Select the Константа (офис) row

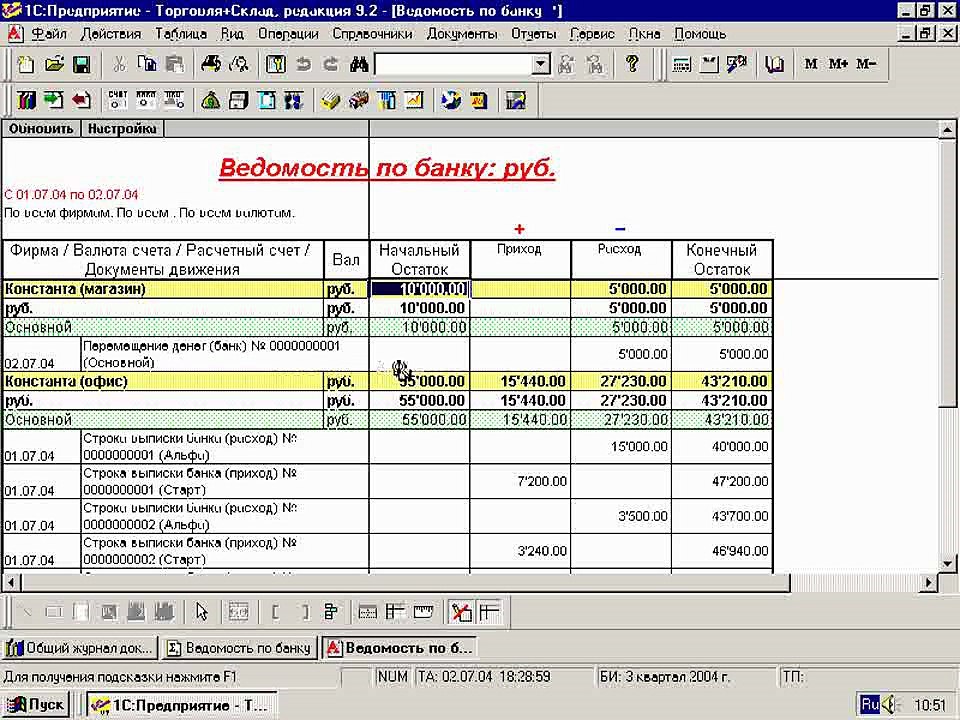tap(388, 381)
